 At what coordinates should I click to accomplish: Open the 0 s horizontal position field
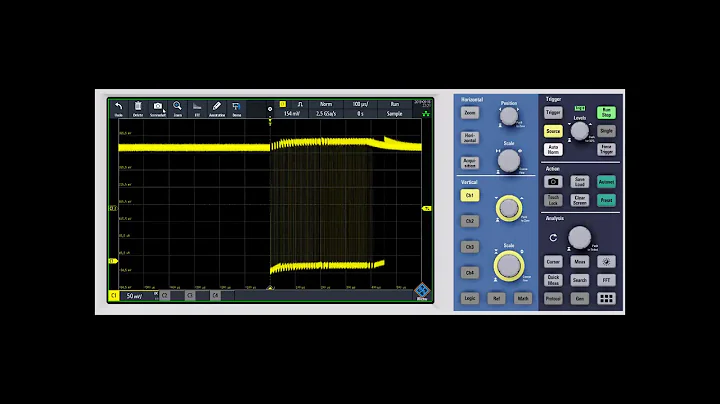(360, 113)
